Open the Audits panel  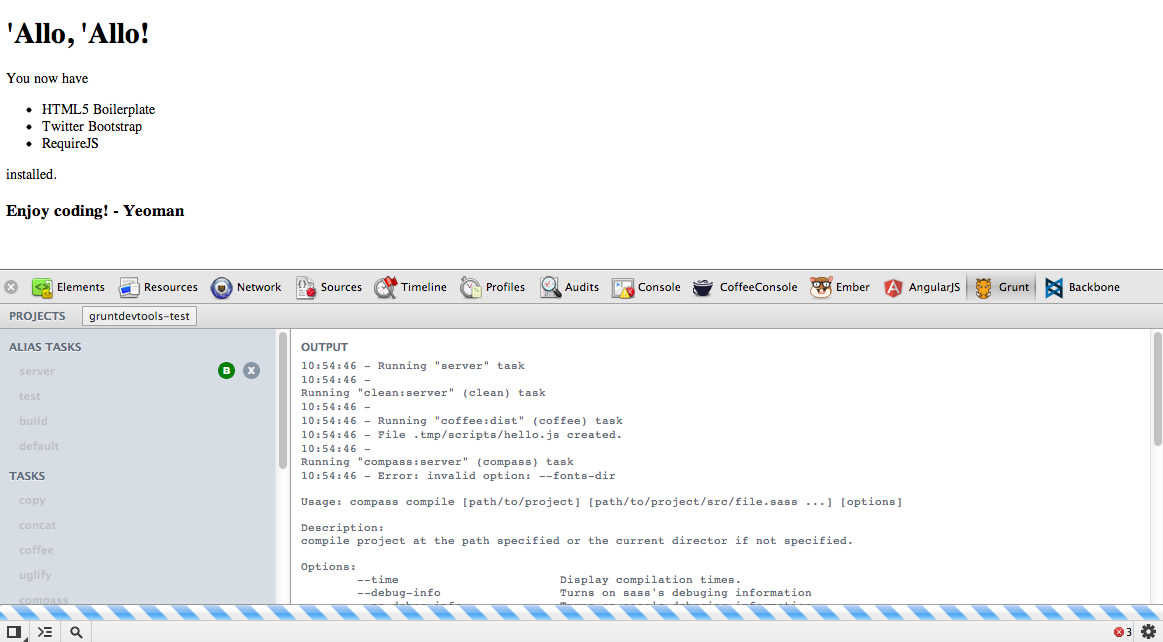click(570, 287)
